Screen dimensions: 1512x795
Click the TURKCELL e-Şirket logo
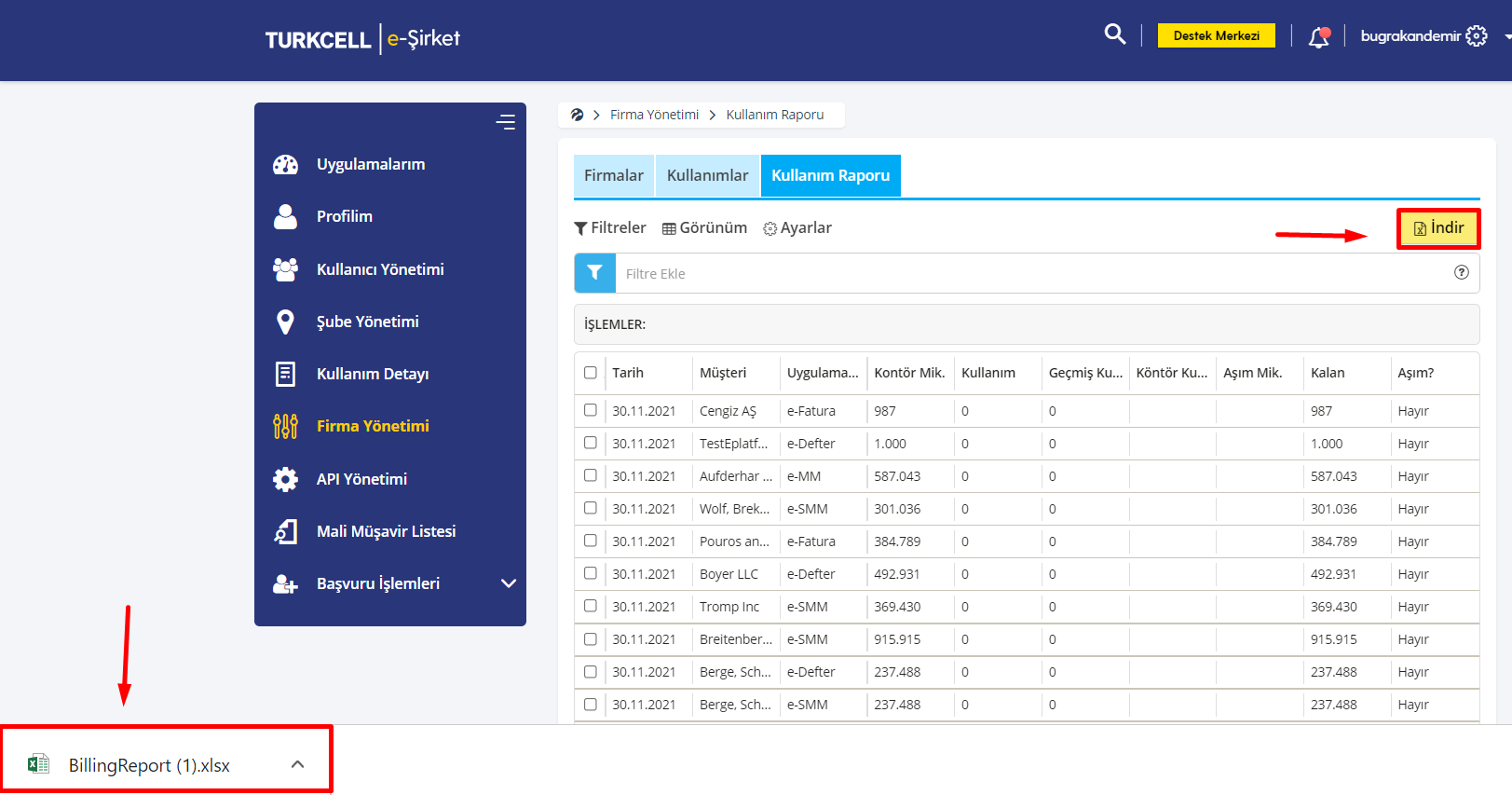pos(362,38)
